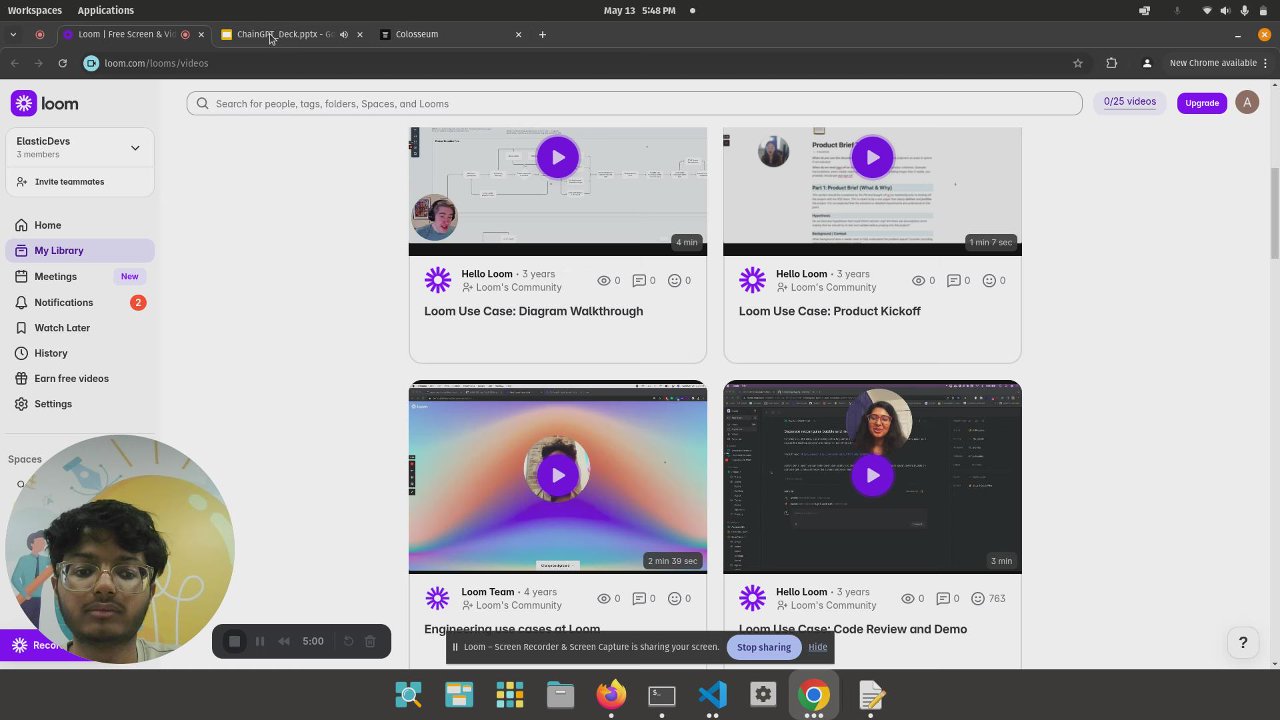
Task: Click the Upgrade button
Action: click(x=1202, y=103)
